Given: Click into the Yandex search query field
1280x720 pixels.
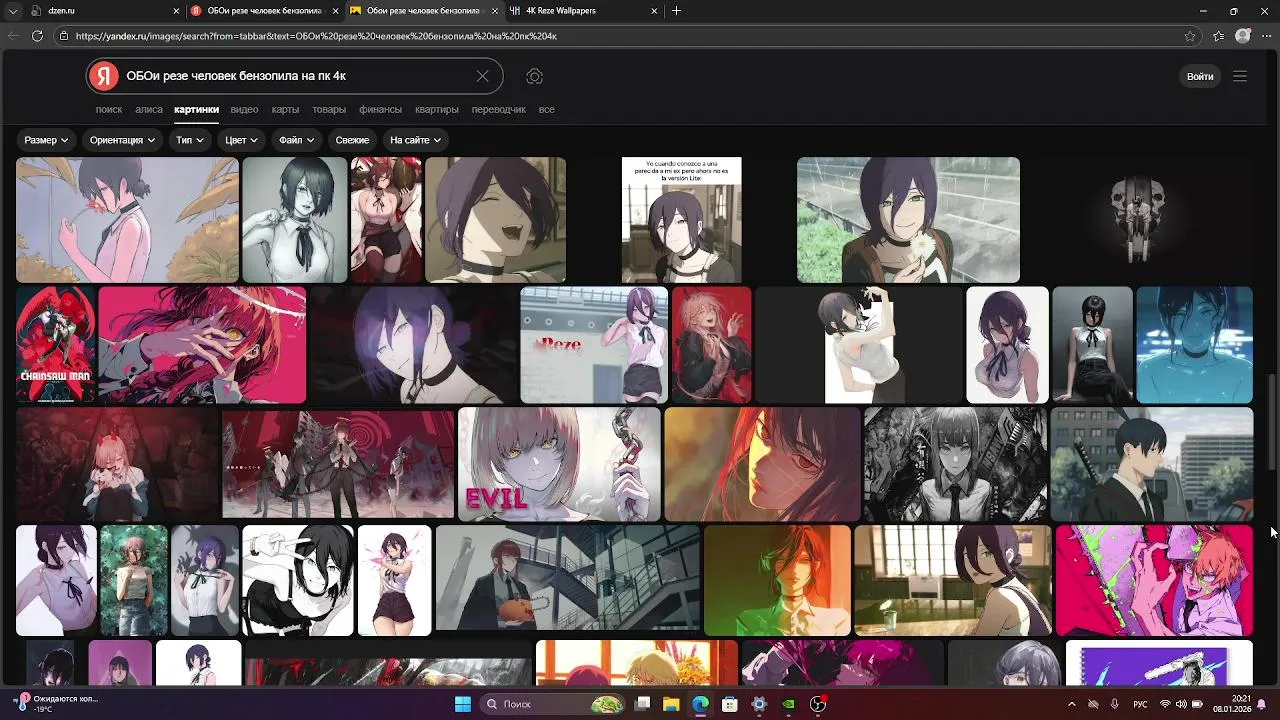Looking at the screenshot, I should click(295, 76).
